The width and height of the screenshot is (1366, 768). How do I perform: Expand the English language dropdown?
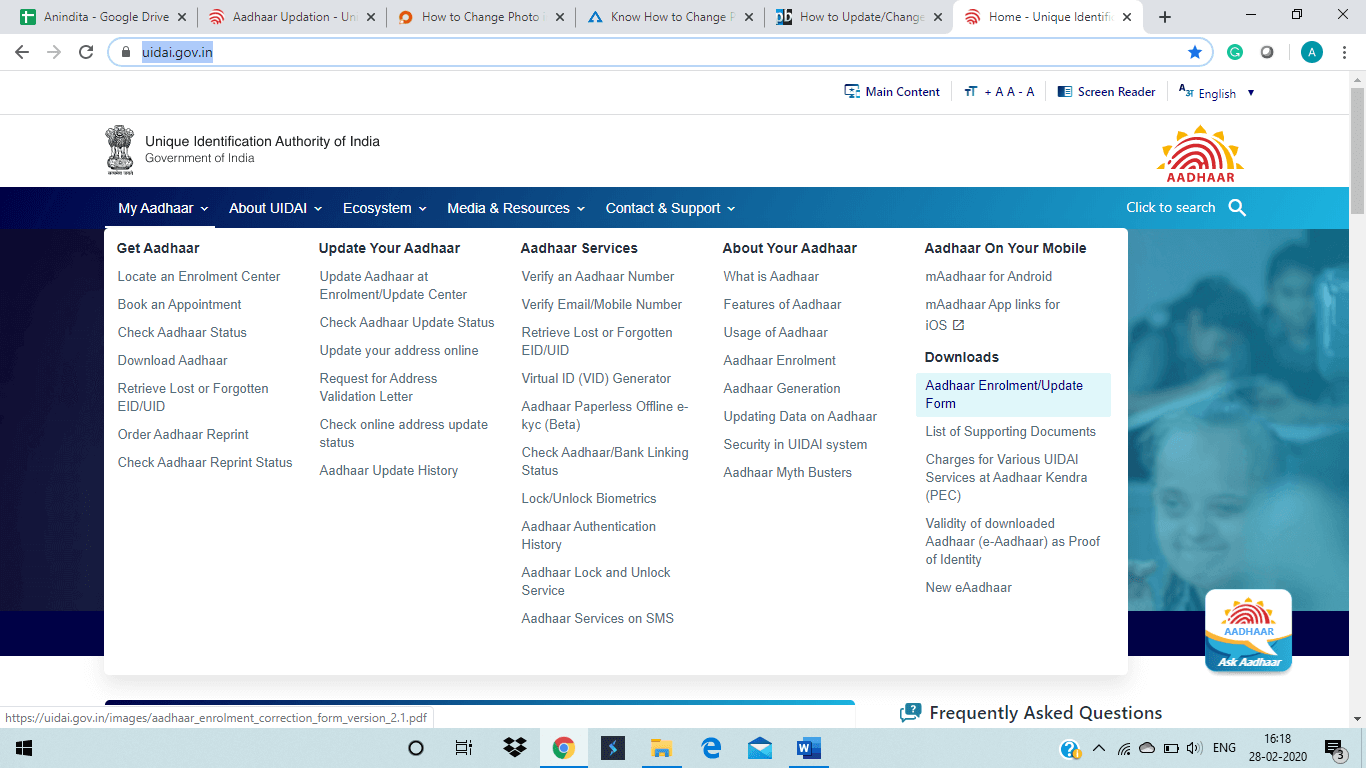(1217, 93)
